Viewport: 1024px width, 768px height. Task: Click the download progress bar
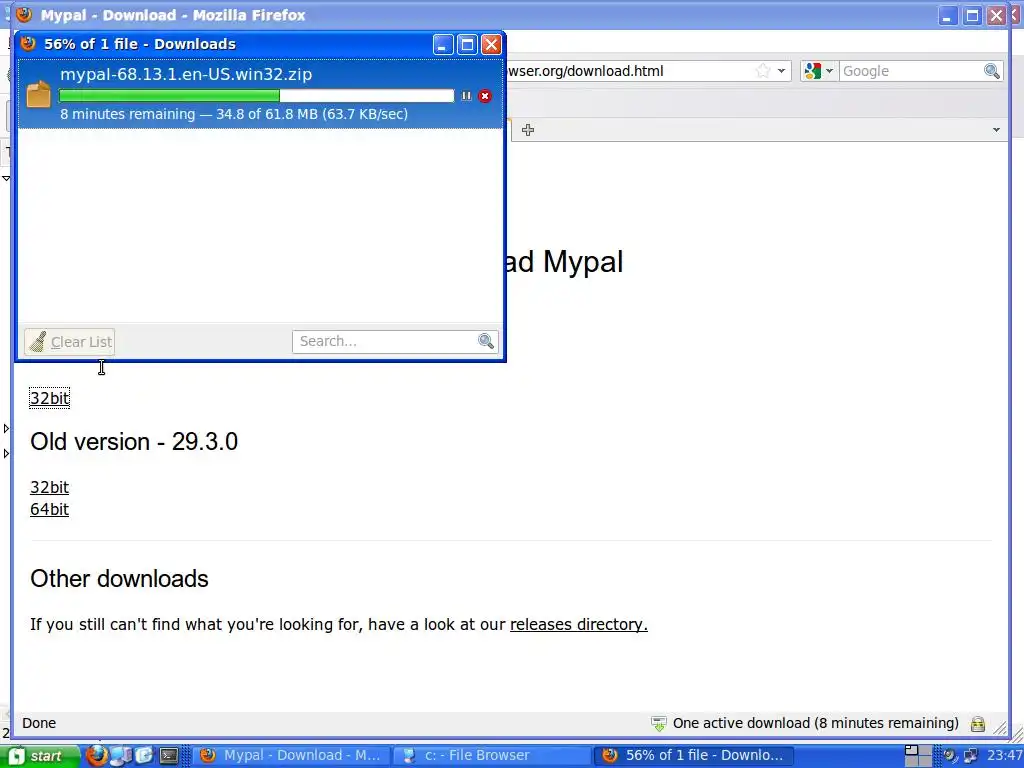click(x=256, y=96)
